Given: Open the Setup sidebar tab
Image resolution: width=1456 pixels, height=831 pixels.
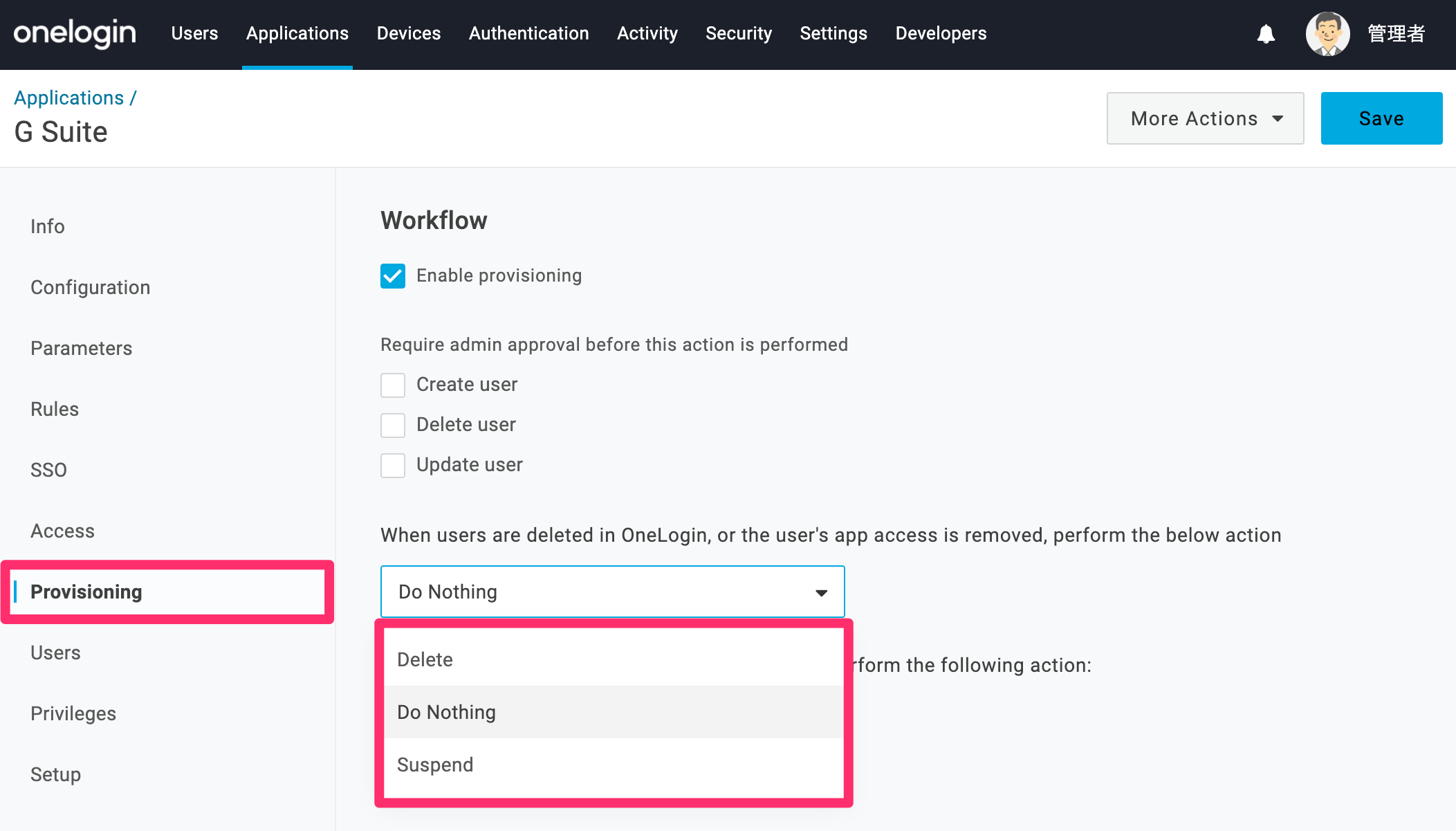Looking at the screenshot, I should coord(55,774).
